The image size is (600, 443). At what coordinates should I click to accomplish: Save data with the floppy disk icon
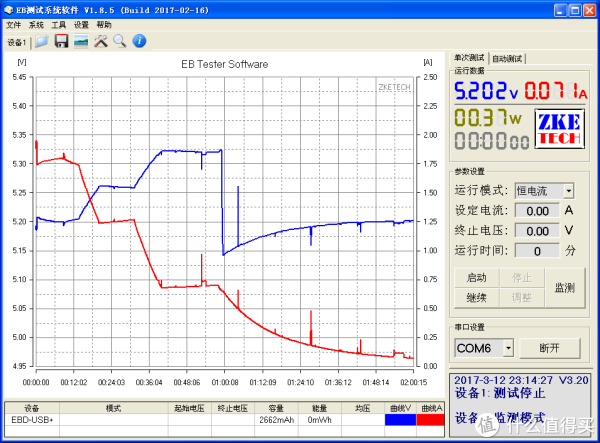(x=61, y=41)
